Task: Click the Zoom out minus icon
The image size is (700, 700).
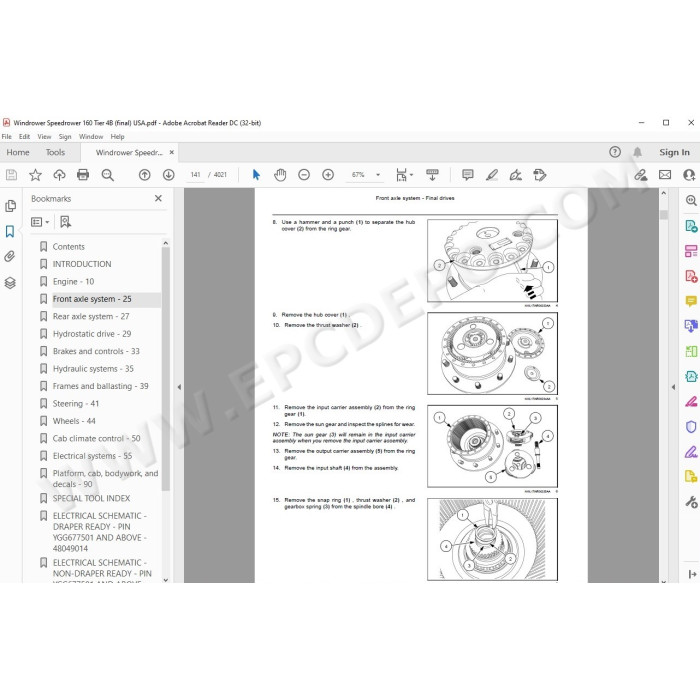Action: click(x=304, y=175)
